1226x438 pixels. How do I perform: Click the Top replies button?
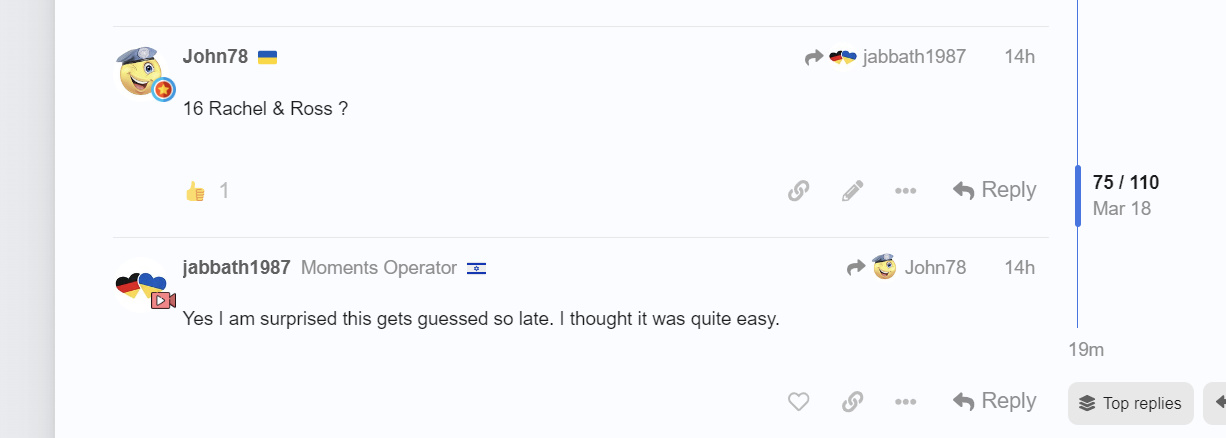point(1130,404)
